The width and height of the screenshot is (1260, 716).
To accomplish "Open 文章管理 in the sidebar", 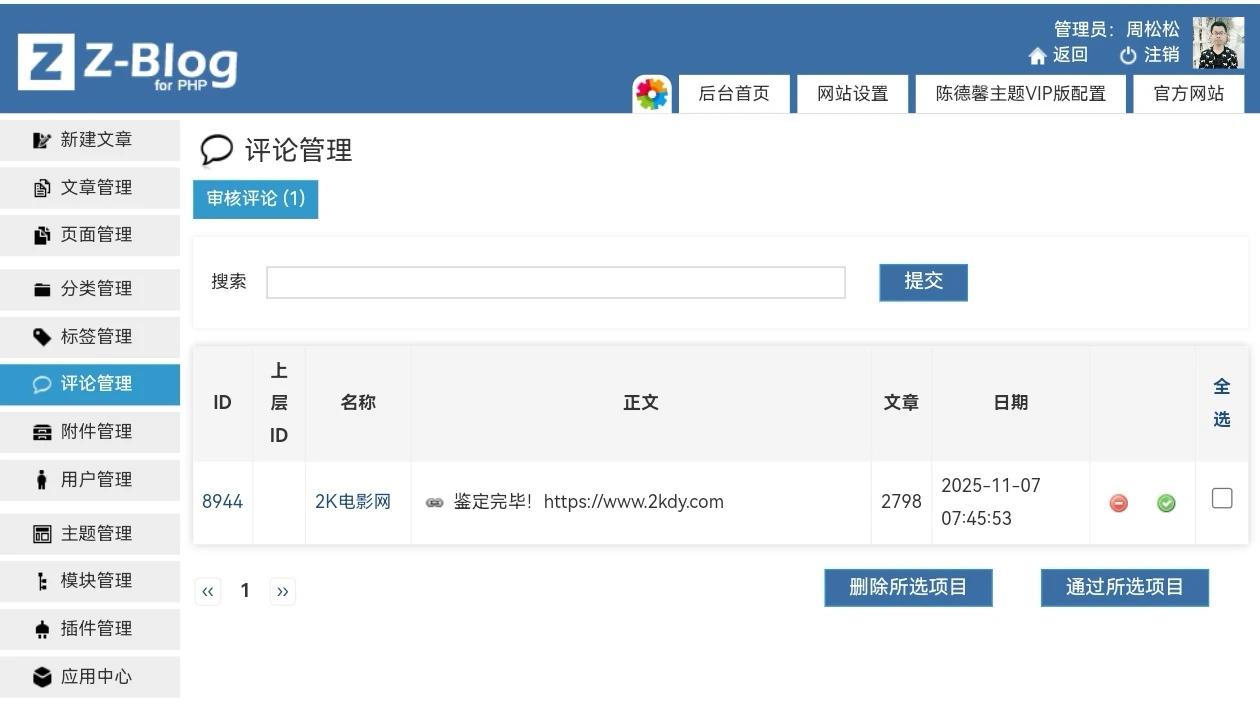I will point(90,188).
